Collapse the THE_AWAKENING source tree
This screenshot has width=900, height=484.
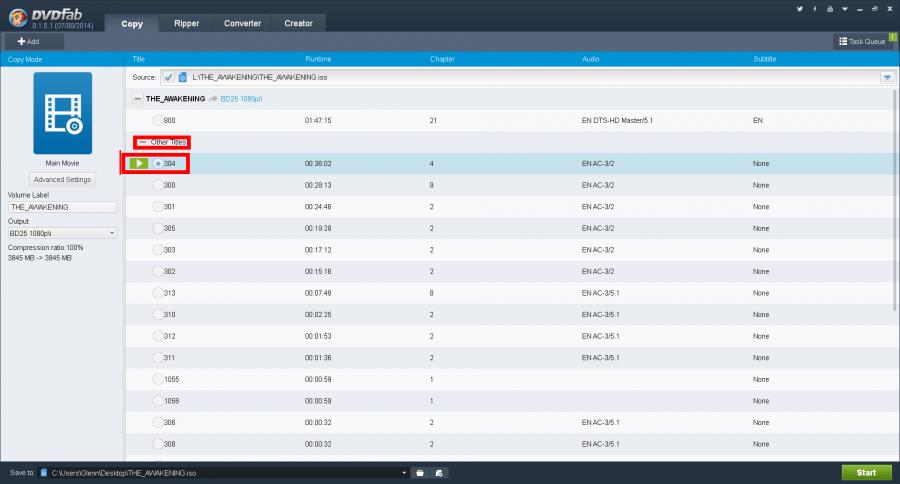[138, 99]
